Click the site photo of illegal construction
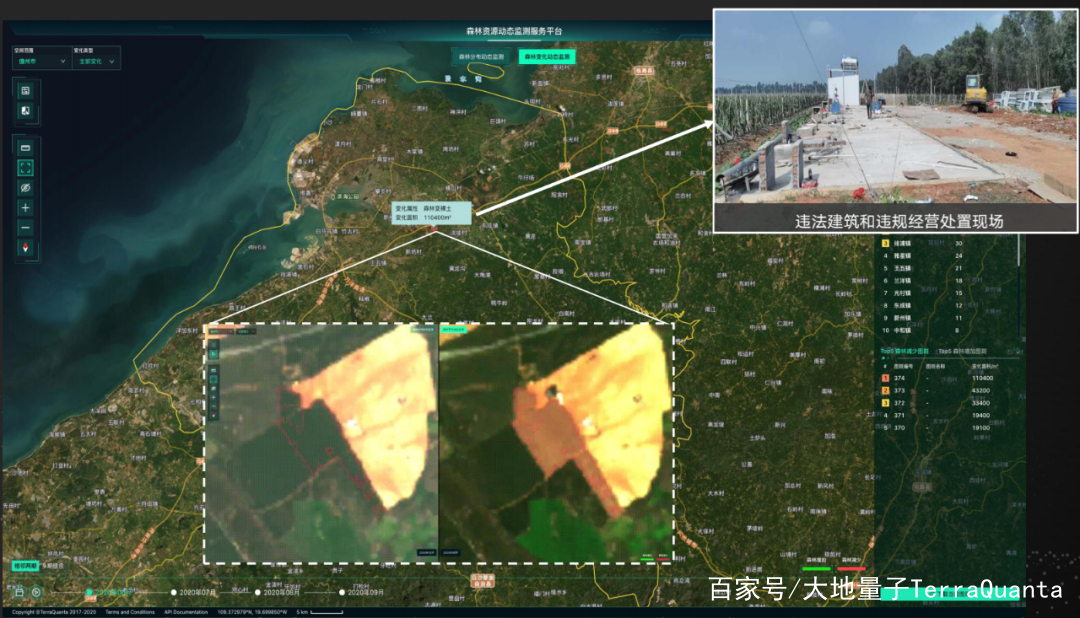 coord(895,121)
